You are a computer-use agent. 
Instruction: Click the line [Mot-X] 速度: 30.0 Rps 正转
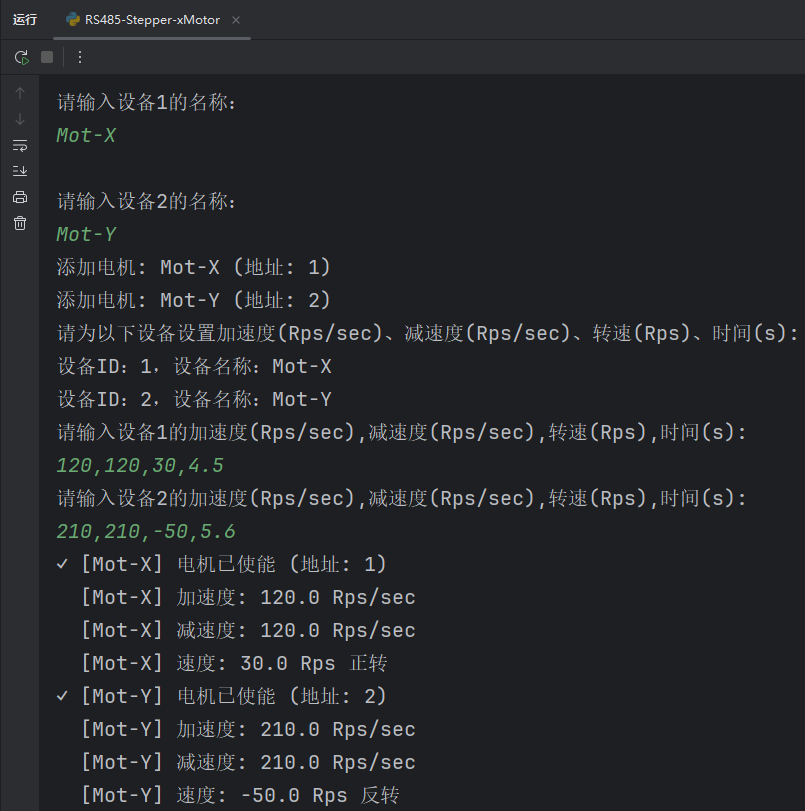[x=234, y=663]
